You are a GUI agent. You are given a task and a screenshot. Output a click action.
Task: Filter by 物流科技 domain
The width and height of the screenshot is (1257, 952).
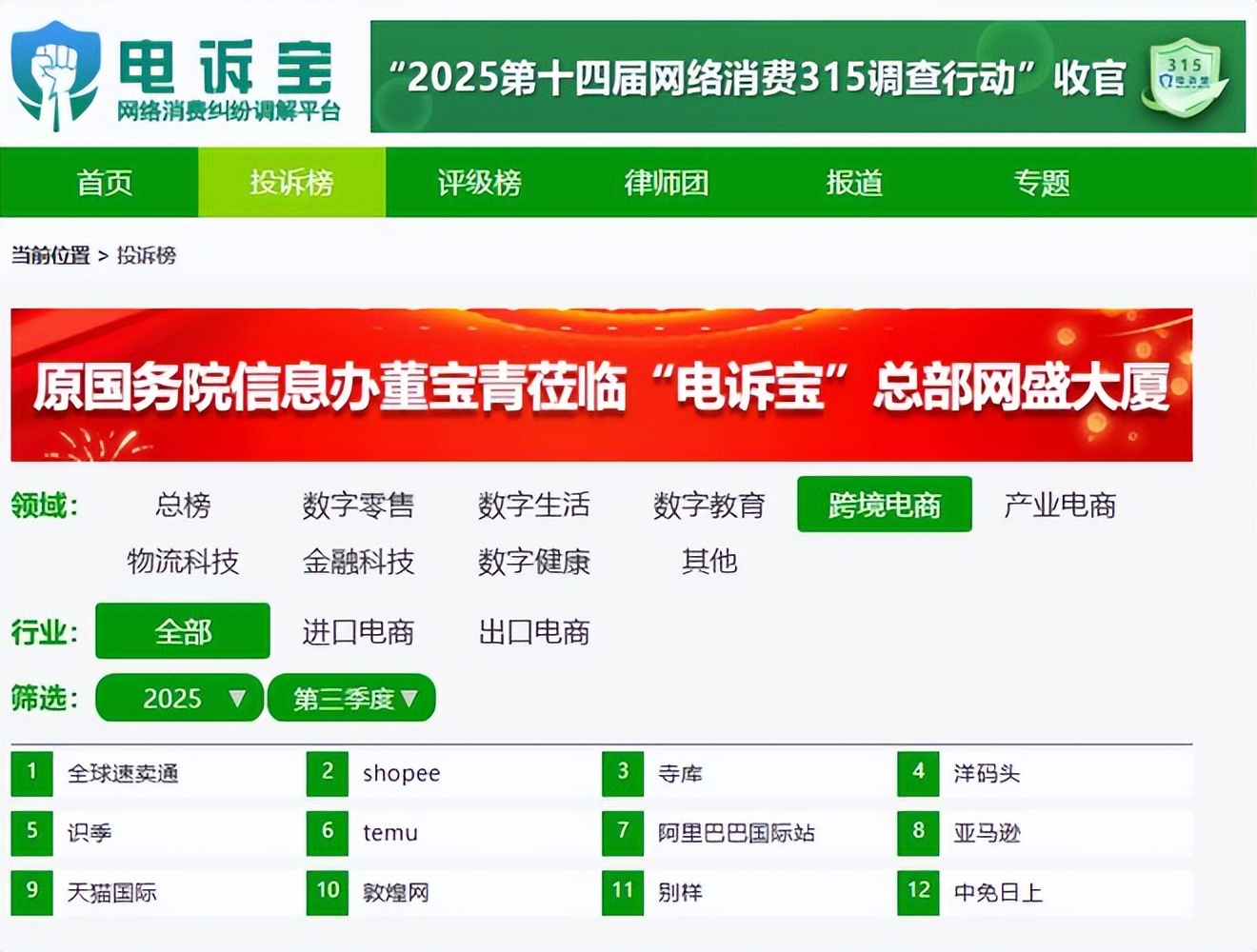(183, 562)
